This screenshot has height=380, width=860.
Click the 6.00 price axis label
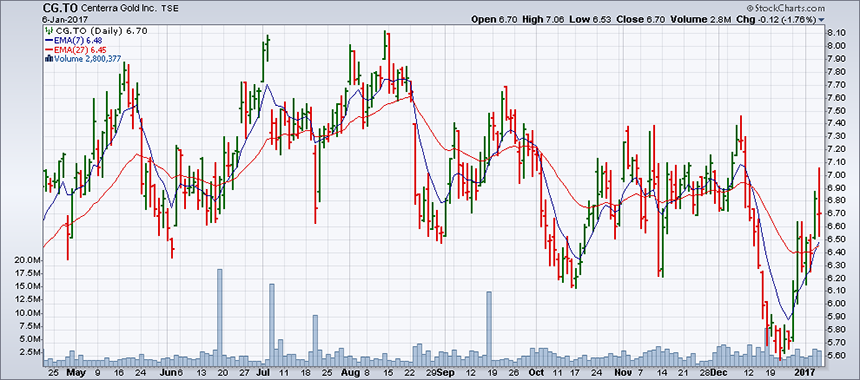click(x=835, y=303)
